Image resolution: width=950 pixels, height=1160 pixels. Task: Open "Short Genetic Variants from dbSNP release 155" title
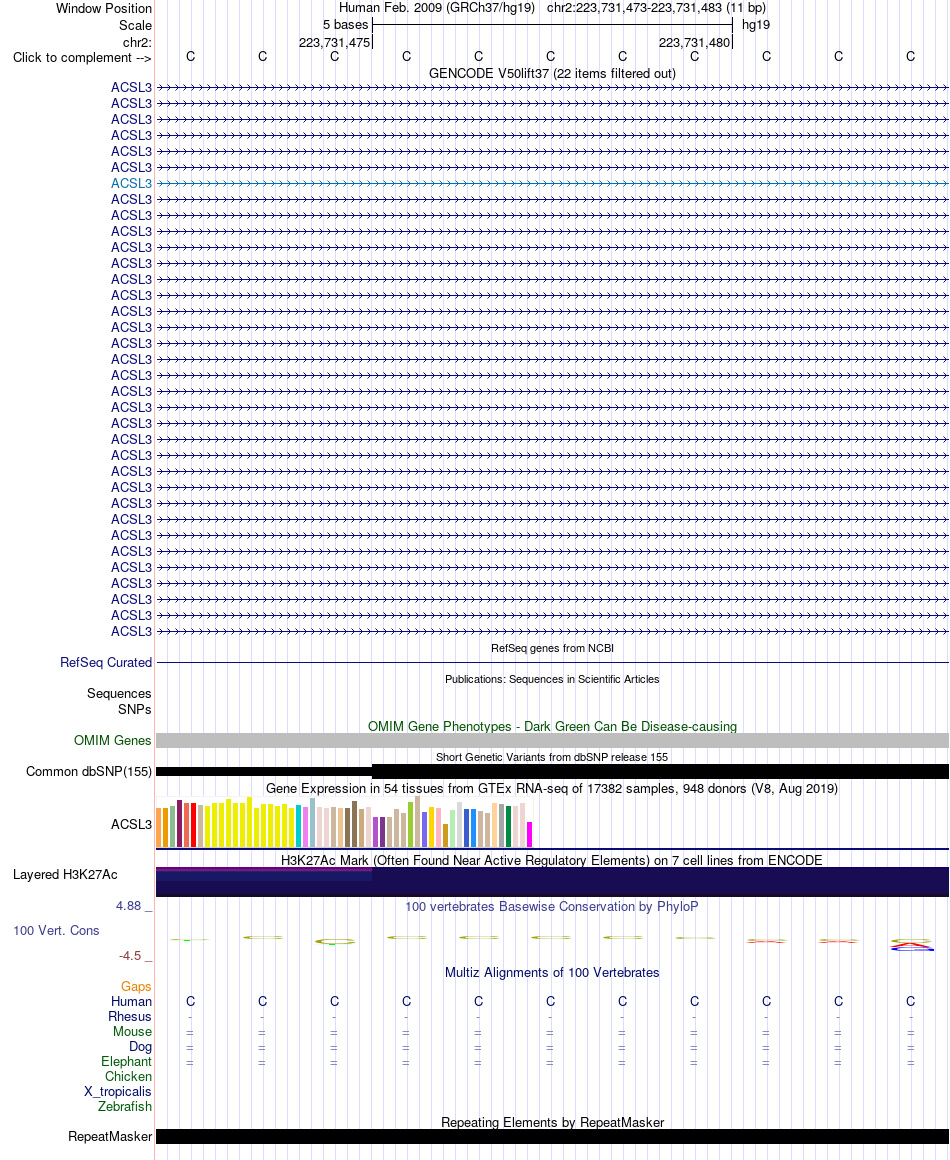(x=552, y=757)
